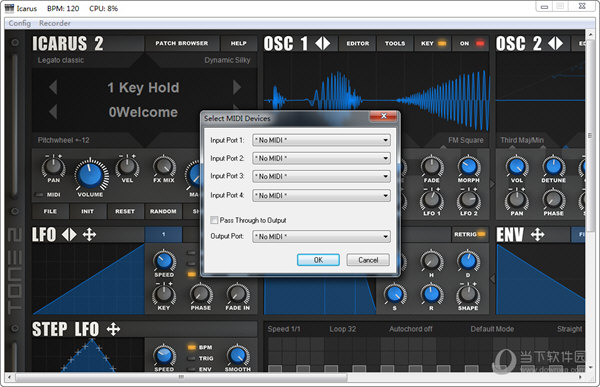Open the Recorder menu
The width and height of the screenshot is (600, 387).
(55, 23)
